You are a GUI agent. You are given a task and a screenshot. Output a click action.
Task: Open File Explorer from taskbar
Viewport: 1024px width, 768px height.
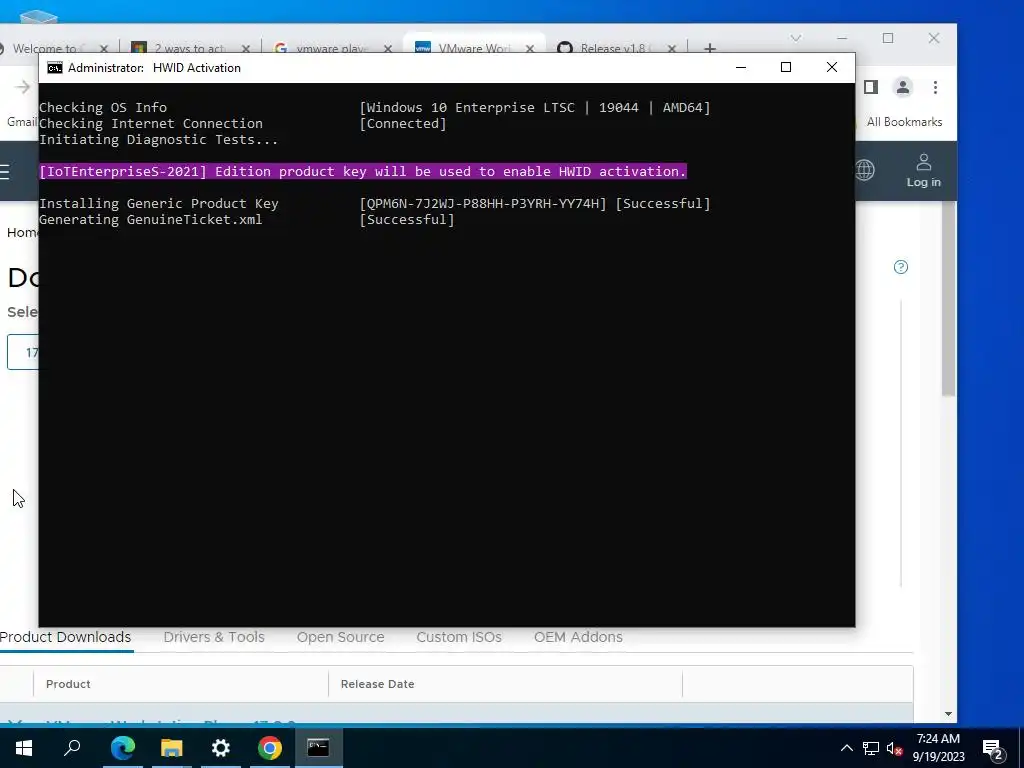point(172,748)
